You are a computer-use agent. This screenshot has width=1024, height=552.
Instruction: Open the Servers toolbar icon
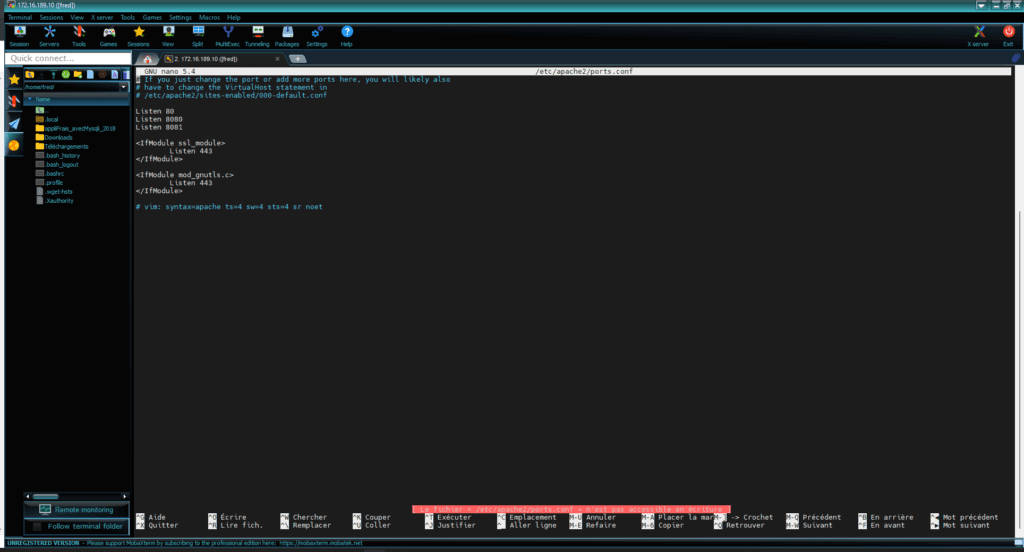(49, 36)
